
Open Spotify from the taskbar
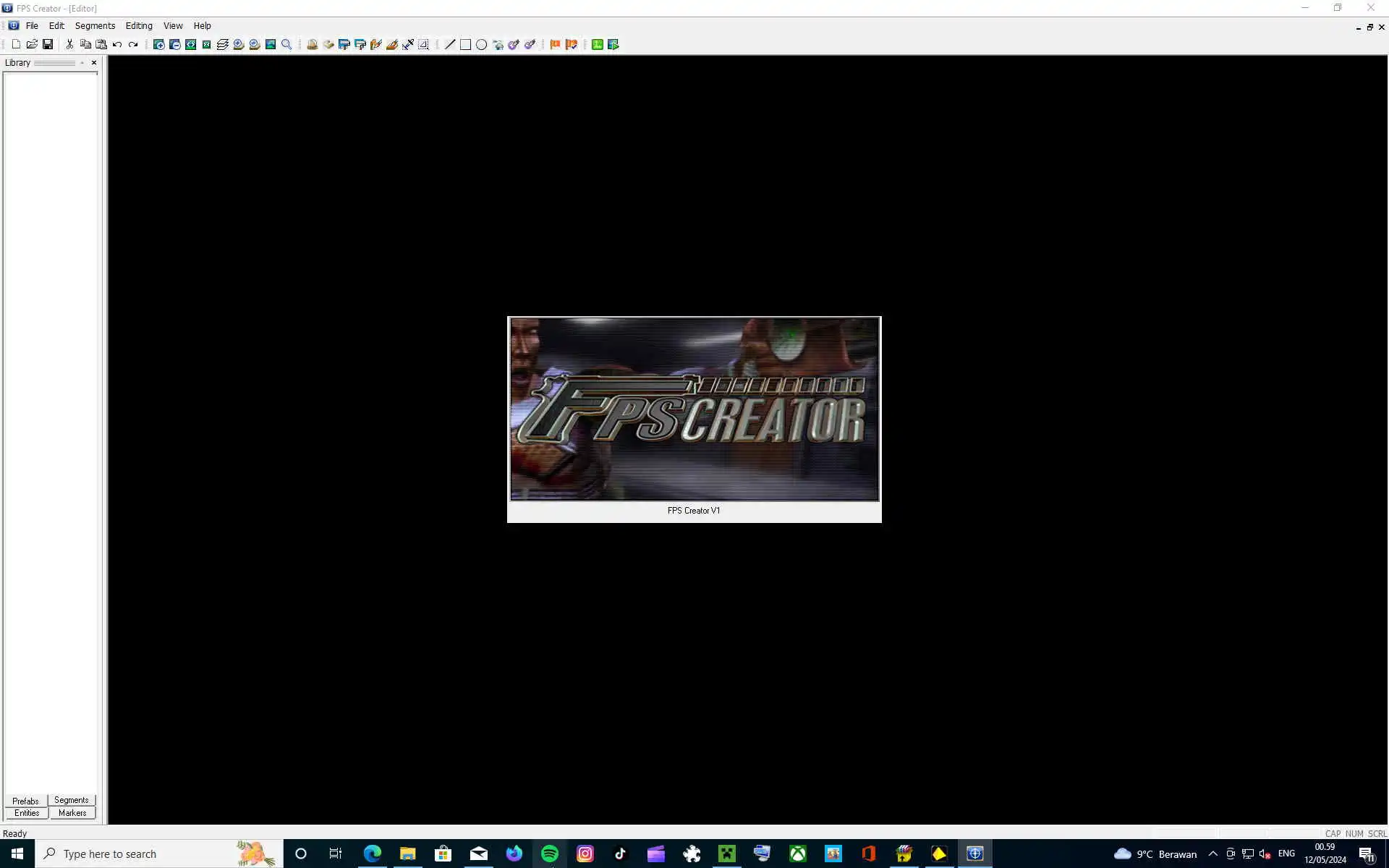pyautogui.click(x=550, y=854)
